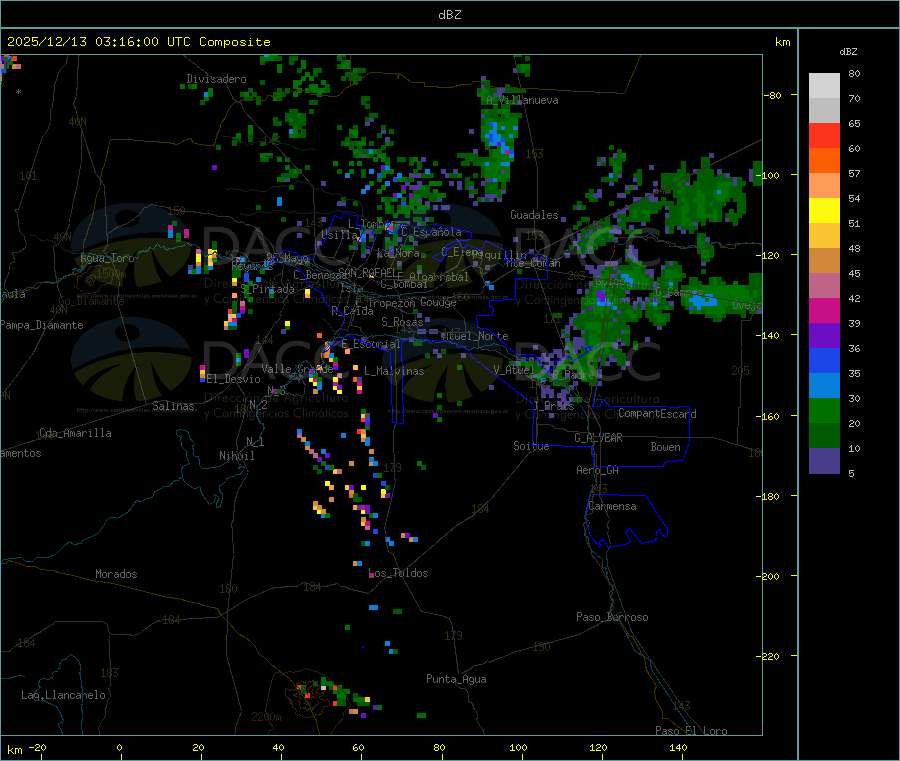Image resolution: width=900 pixels, height=761 pixels.
Task: Click the Paso_Barroso map label
Action: (612, 618)
